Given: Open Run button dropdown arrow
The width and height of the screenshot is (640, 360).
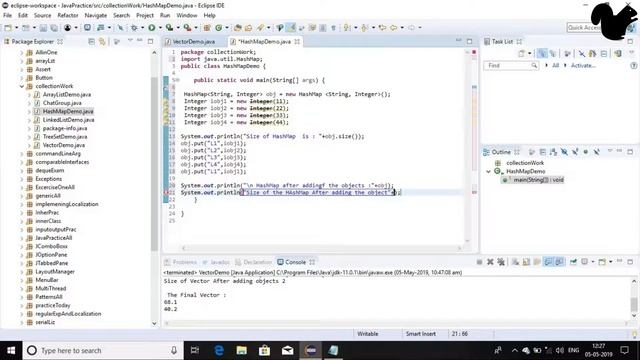Looking at the screenshot, I should point(160,28).
